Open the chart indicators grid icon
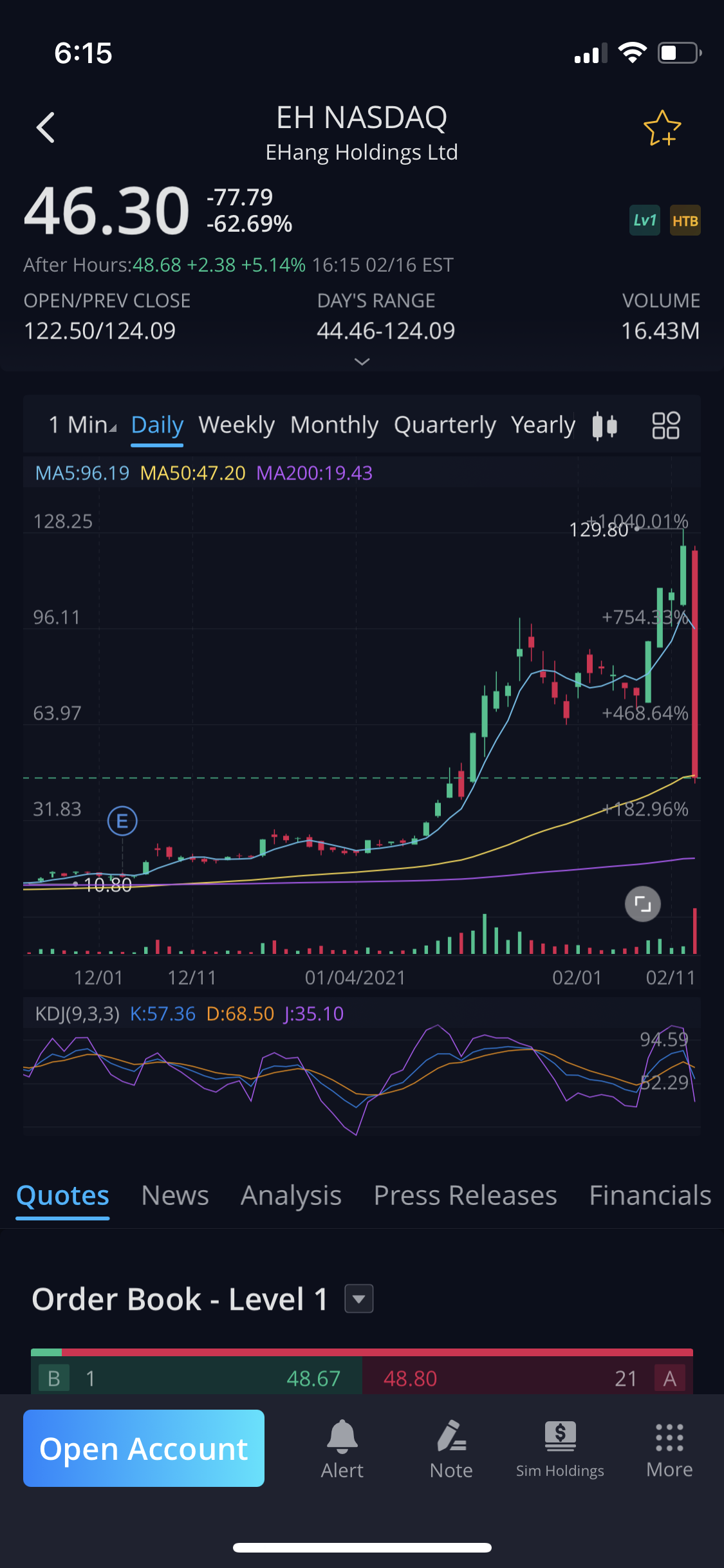Image resolution: width=724 pixels, height=1568 pixels. [x=665, y=425]
